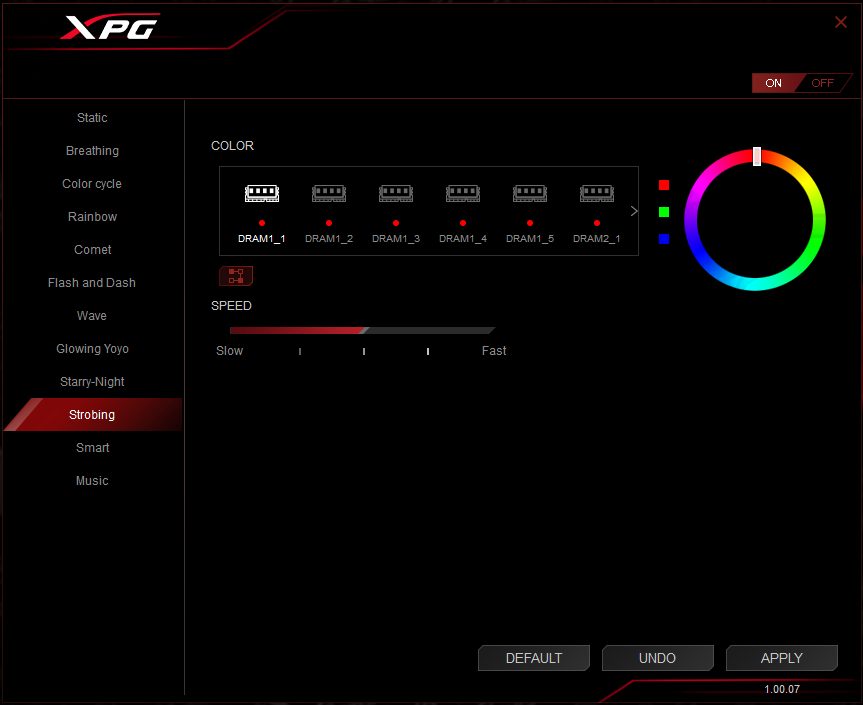Click the DRAM1_1 label
Image resolution: width=863 pixels, height=705 pixels.
click(x=262, y=239)
